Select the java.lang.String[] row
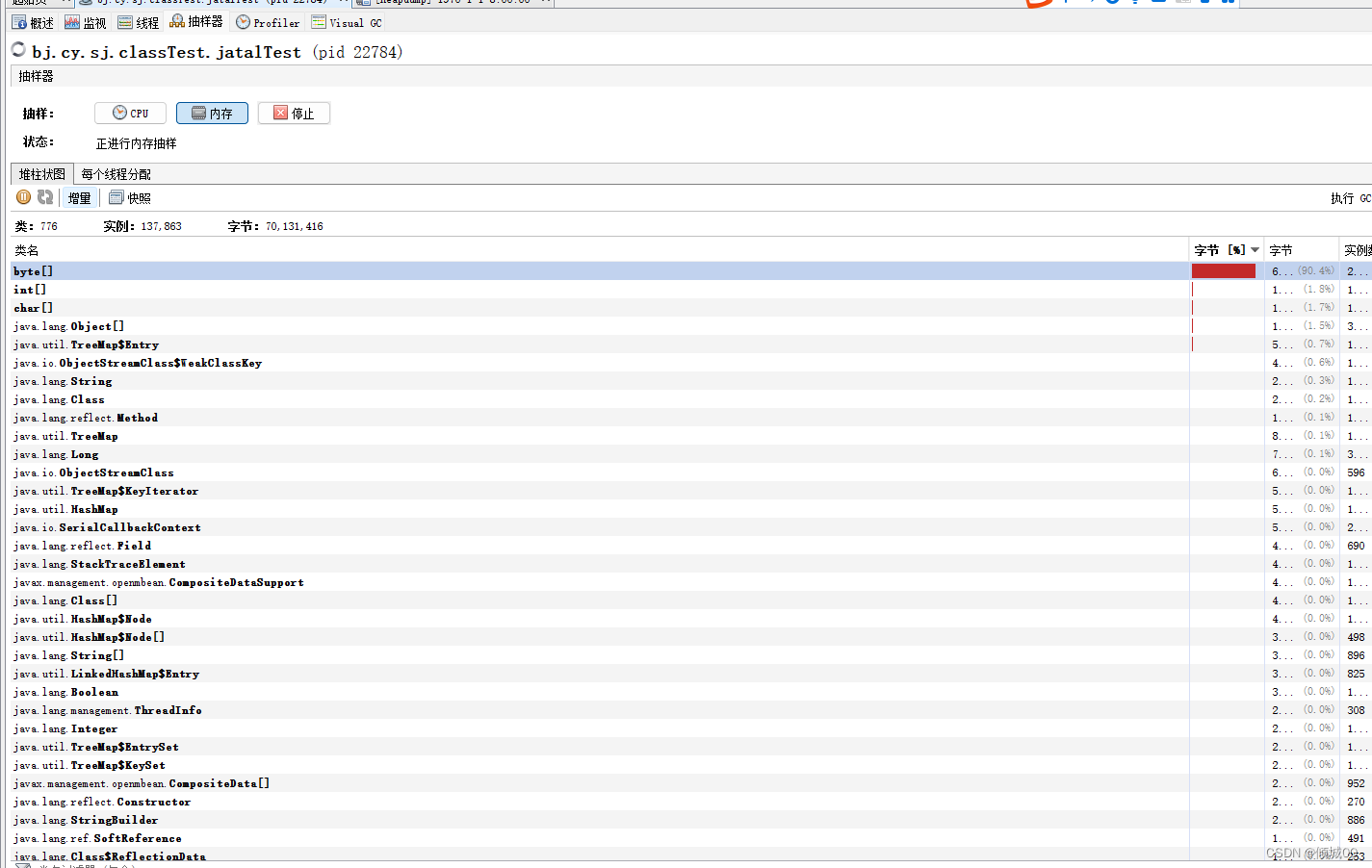1372x868 pixels. point(691,655)
